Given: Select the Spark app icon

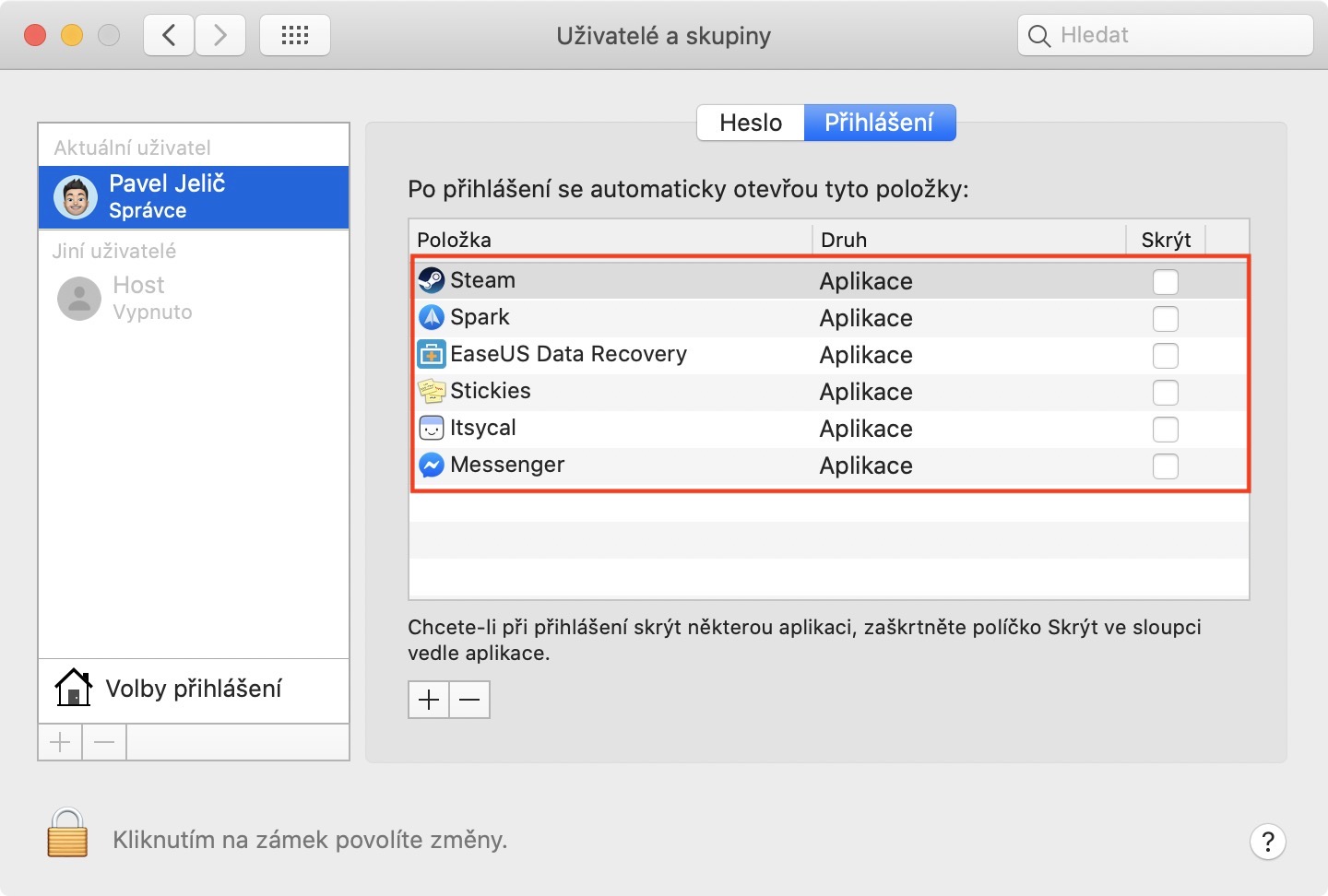Looking at the screenshot, I should tap(431, 317).
